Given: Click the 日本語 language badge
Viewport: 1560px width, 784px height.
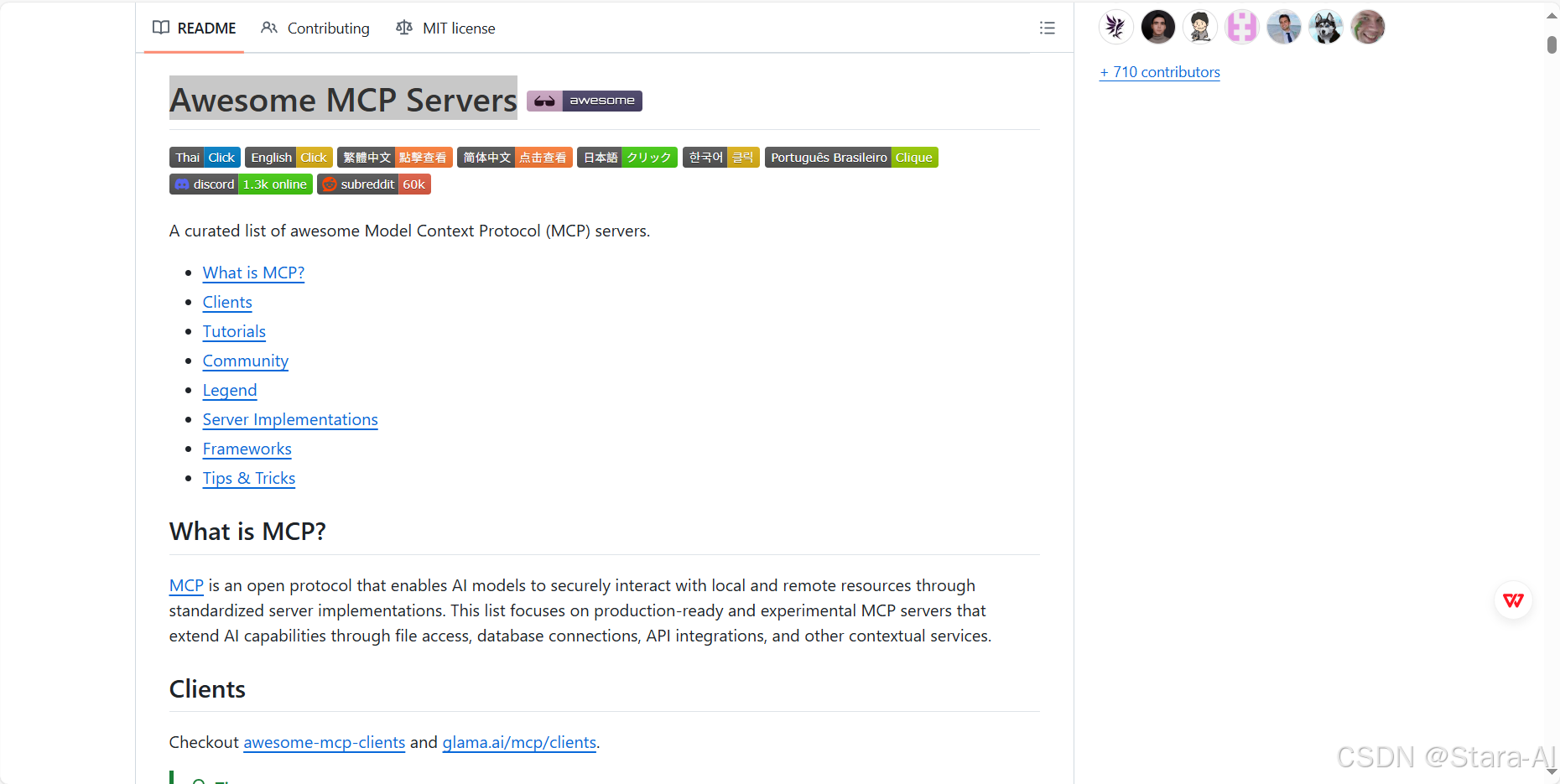Looking at the screenshot, I should point(627,158).
